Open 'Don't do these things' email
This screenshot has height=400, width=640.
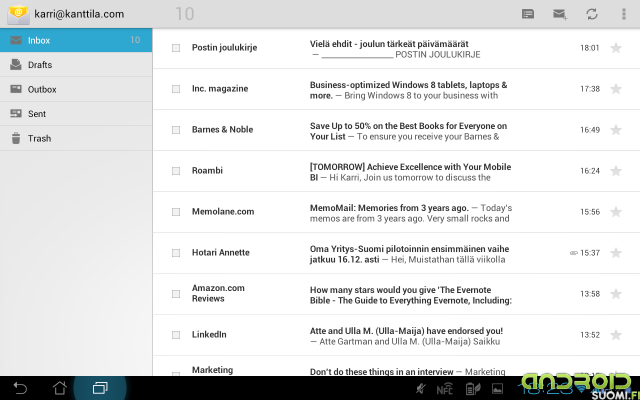(396, 366)
